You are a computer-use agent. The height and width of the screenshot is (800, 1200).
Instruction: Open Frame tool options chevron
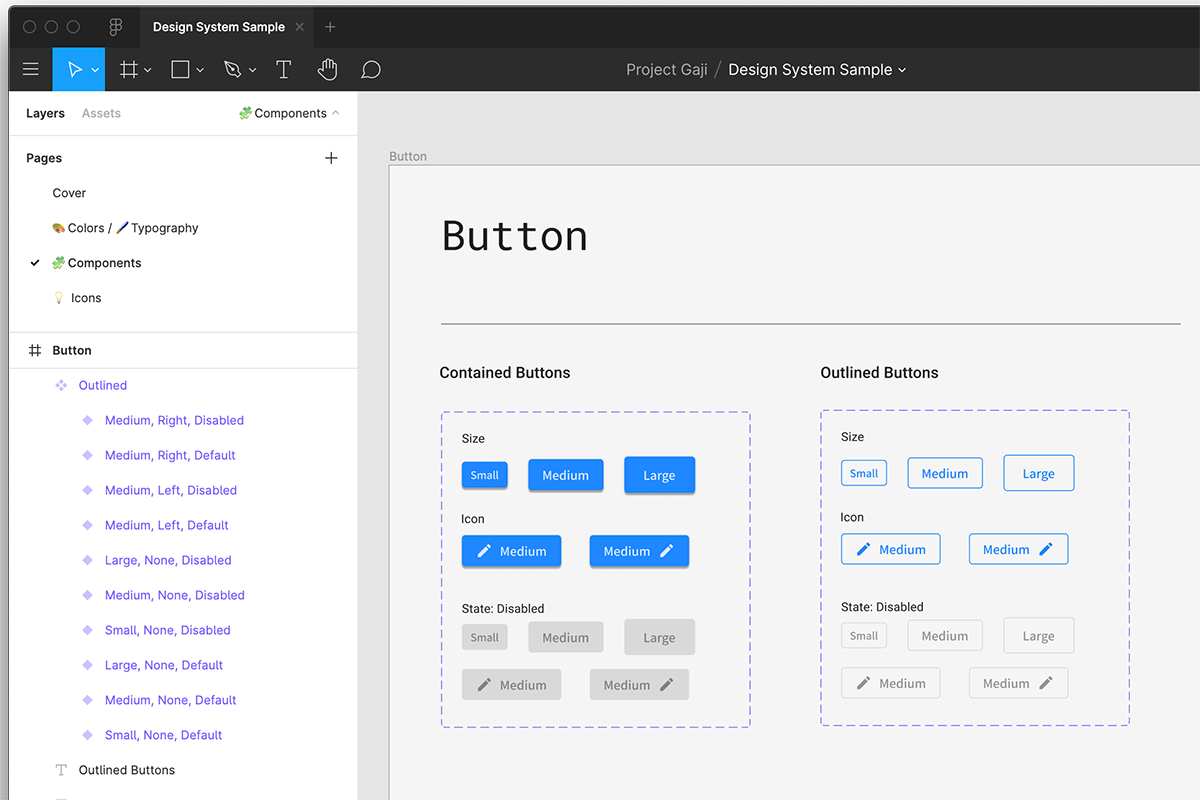148,70
